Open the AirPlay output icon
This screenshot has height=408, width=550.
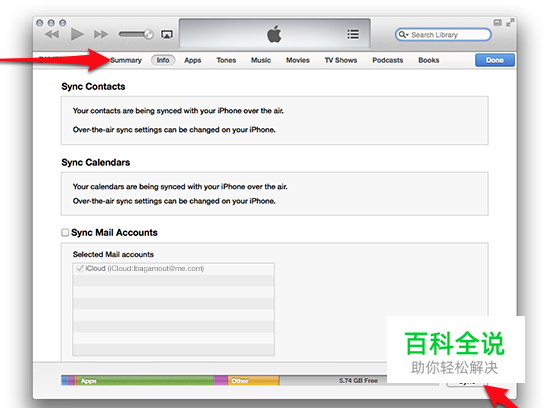[167, 34]
